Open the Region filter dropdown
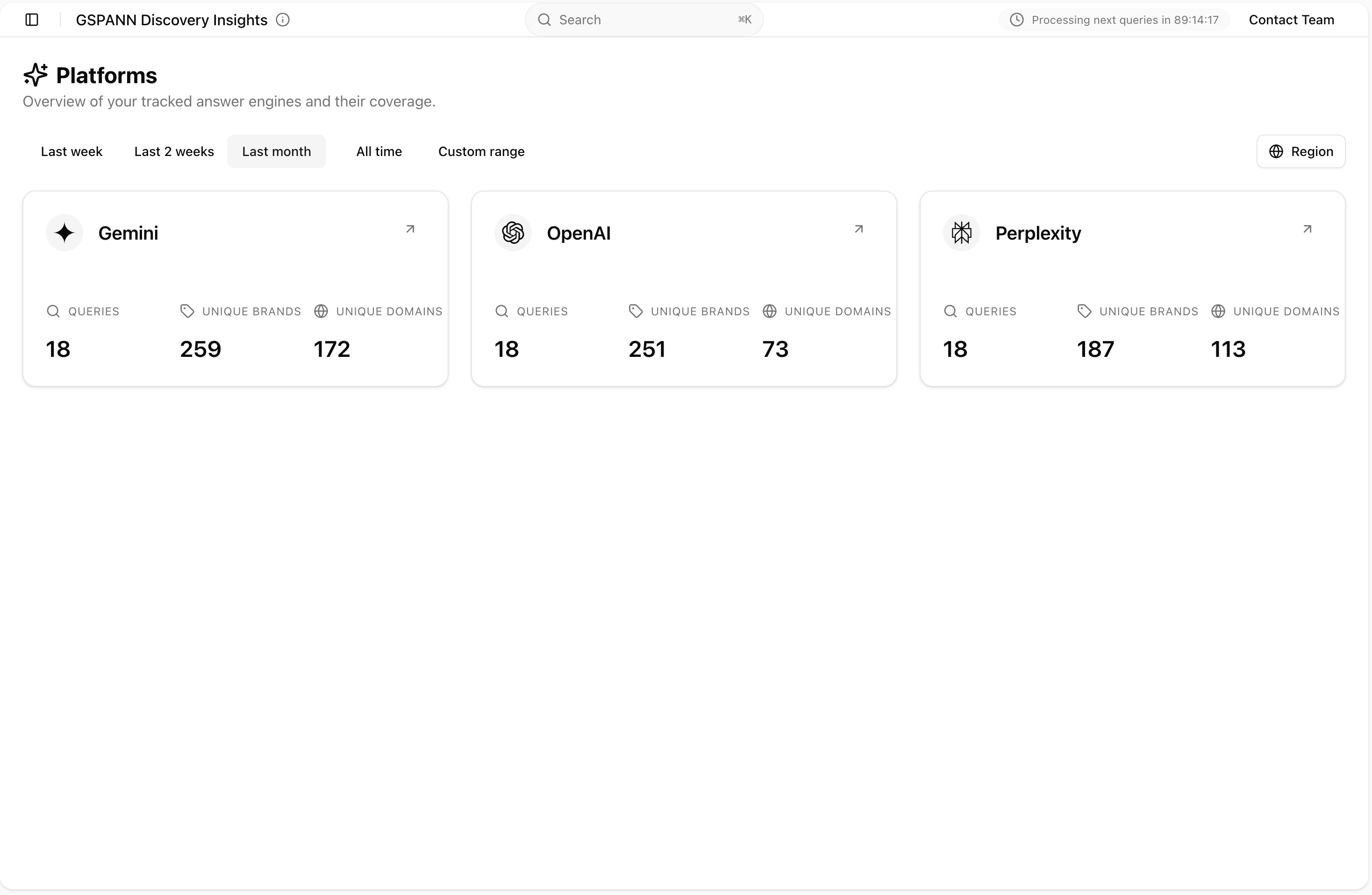Screen dimensions: 1372x895 1301,151
